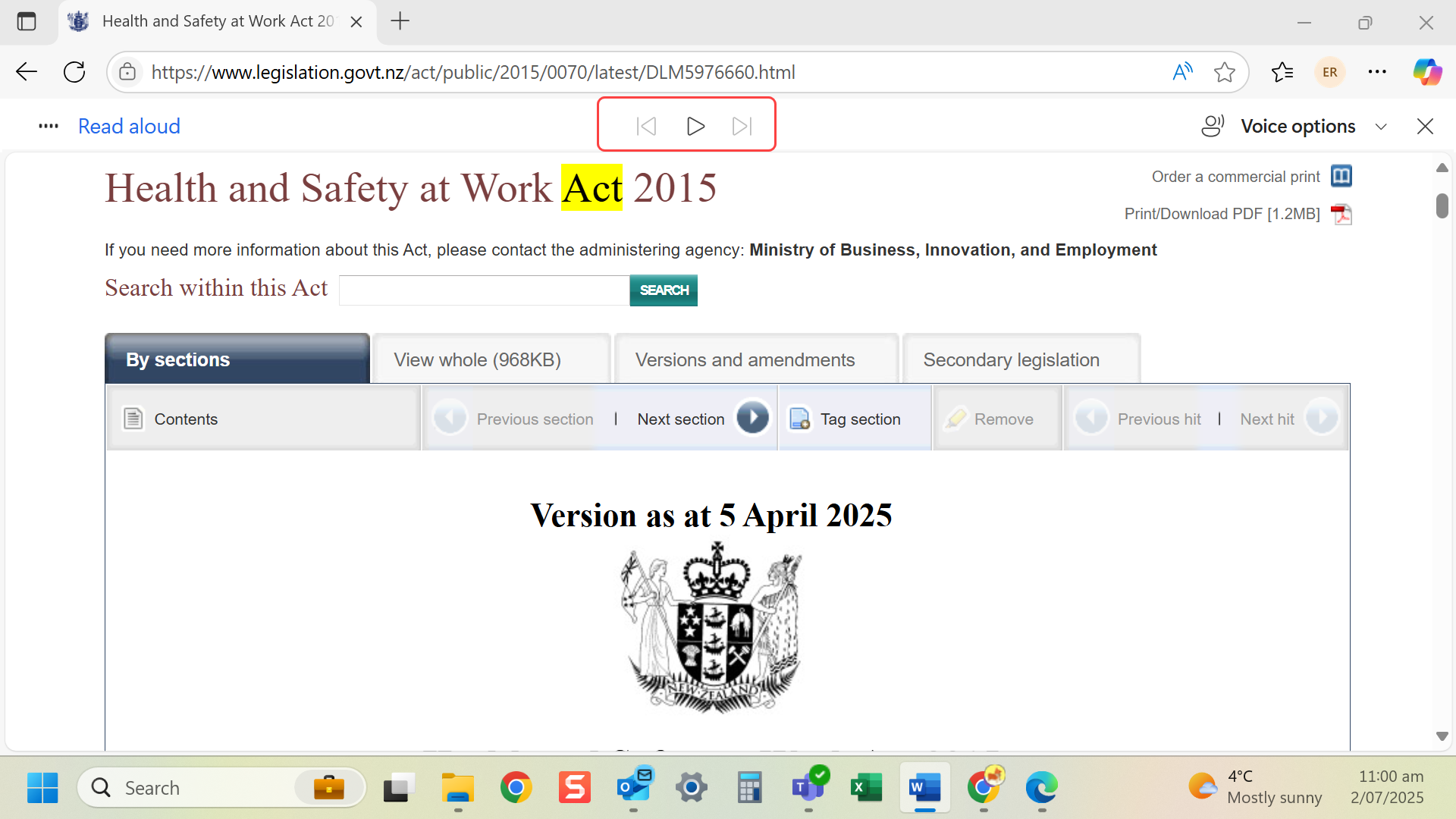The height and width of the screenshot is (819, 1456).
Task: Open the Favorites list
Action: point(1282,72)
